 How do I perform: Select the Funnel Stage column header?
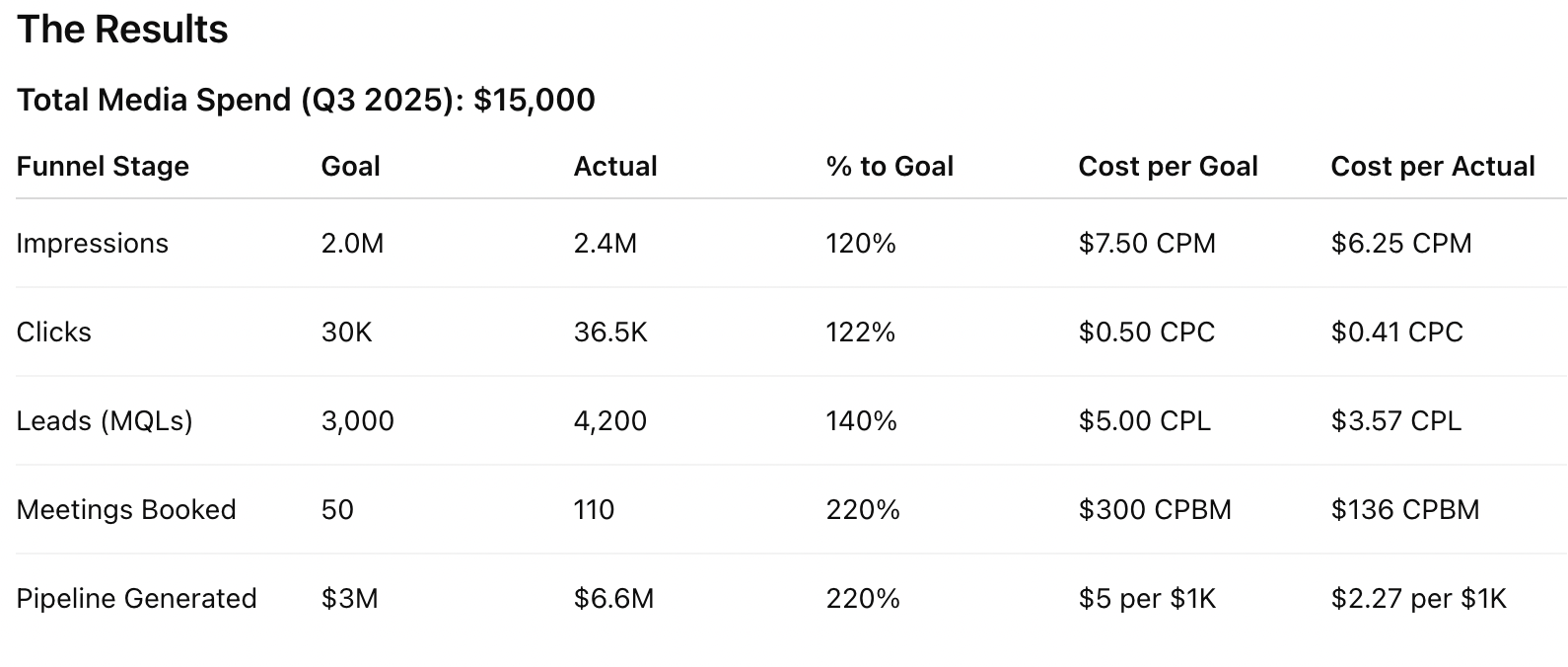click(103, 166)
